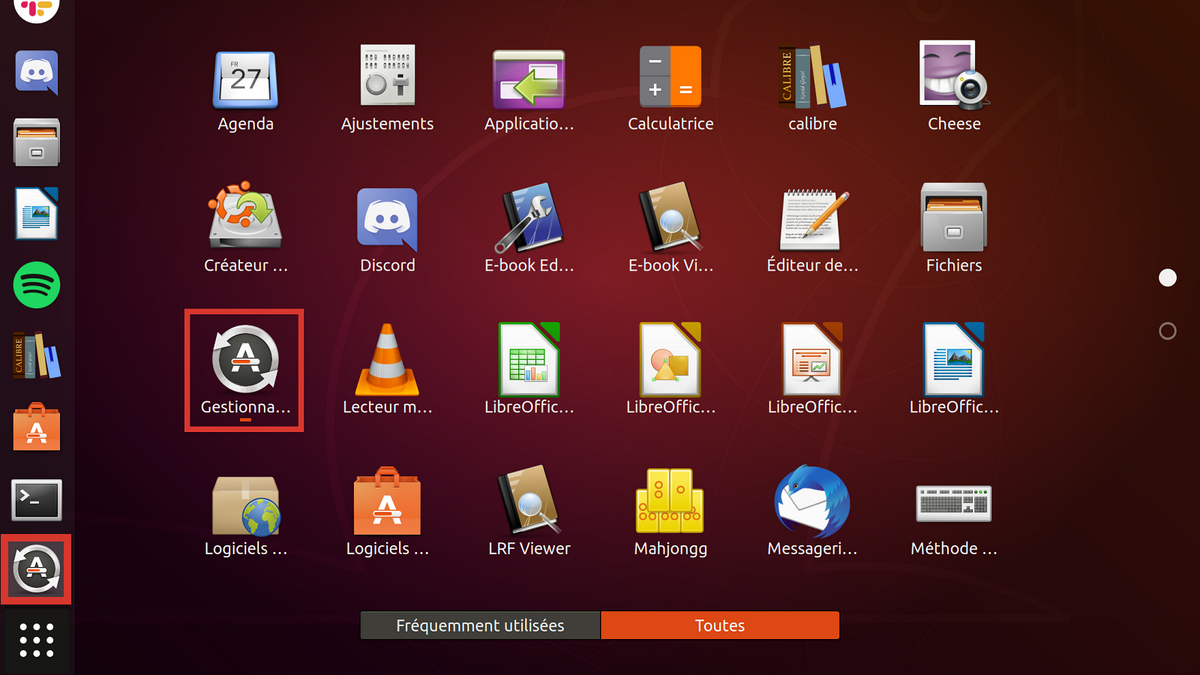Launch the Agenda calendar app
The image size is (1200, 675).
coord(245,76)
